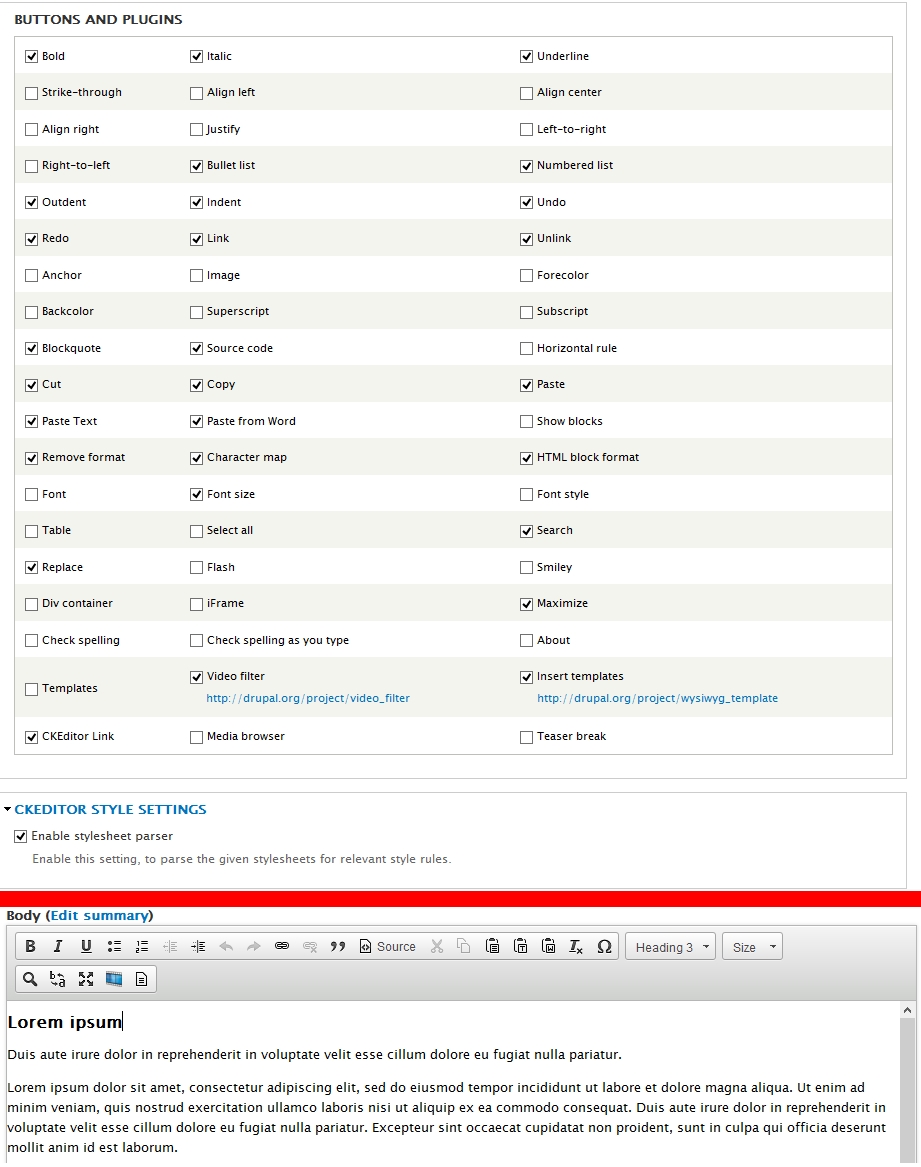
Task: Enable the Strike-through plugin checkbox
Action: tap(31, 92)
